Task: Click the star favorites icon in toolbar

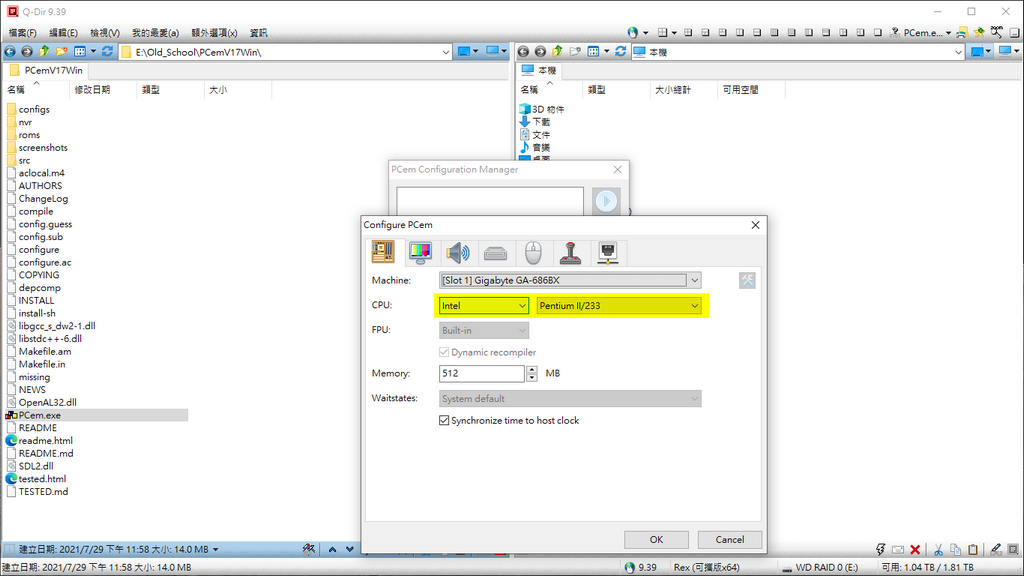Action: [x=979, y=32]
